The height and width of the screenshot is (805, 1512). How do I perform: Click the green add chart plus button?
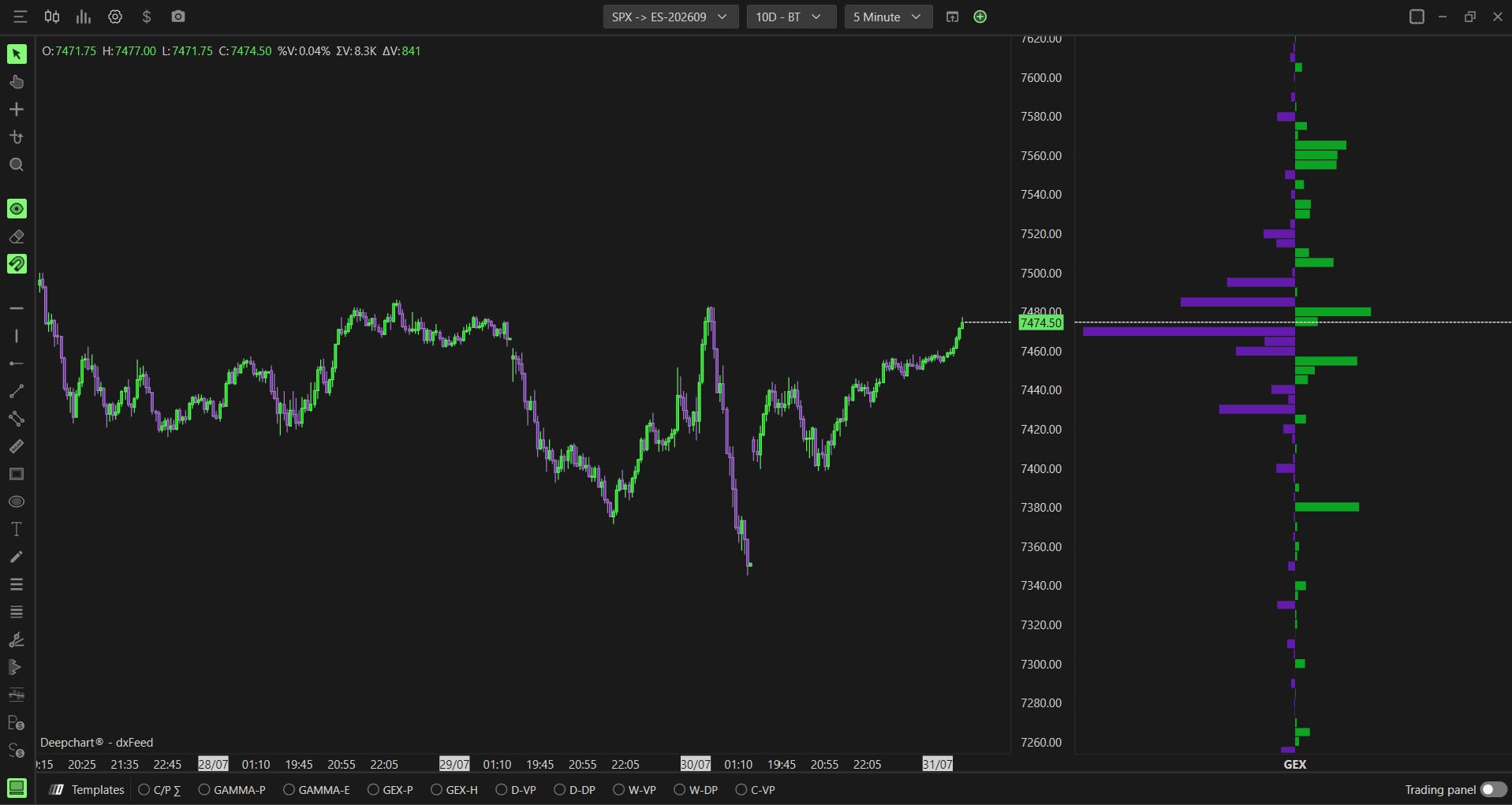tap(980, 17)
